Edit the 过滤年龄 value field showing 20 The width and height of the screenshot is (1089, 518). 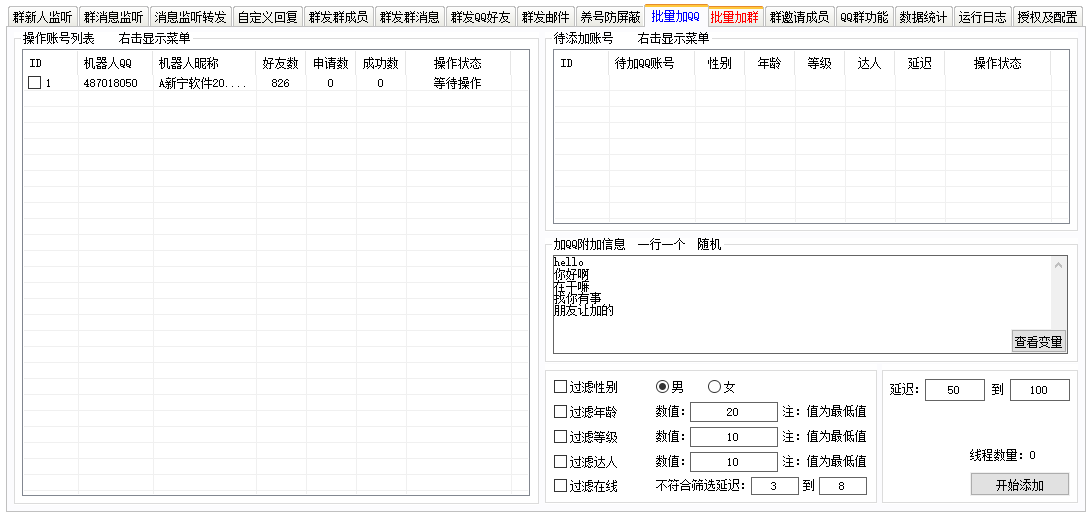[x=733, y=412]
